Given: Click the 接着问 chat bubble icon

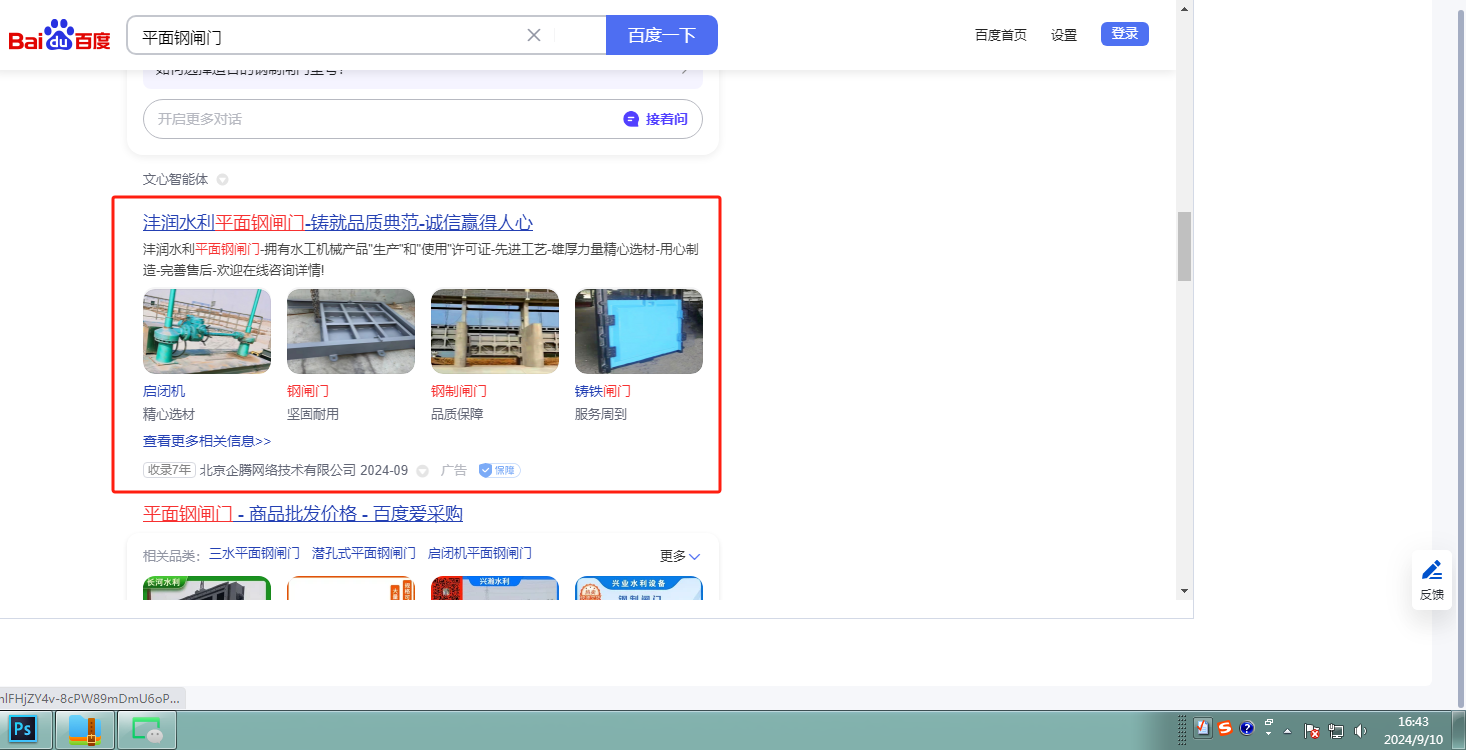Looking at the screenshot, I should (x=631, y=119).
